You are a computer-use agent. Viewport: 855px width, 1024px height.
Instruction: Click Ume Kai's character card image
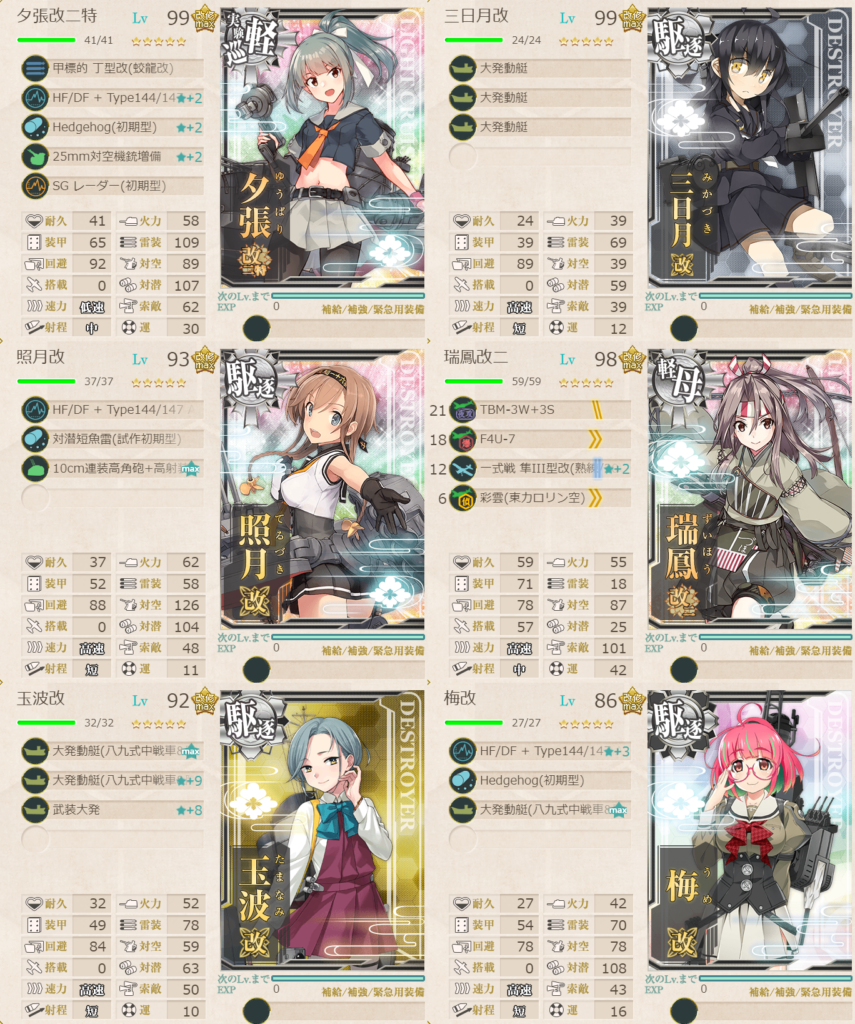750,831
